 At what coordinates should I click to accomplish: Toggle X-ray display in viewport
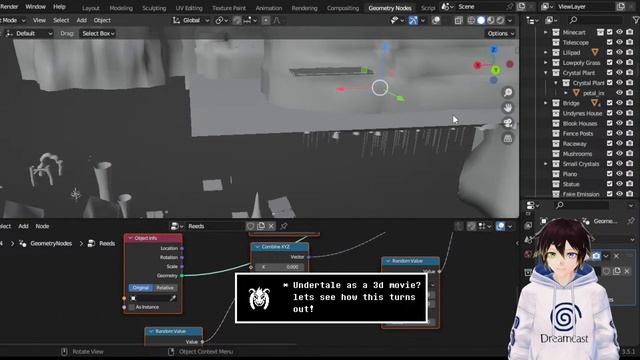pyautogui.click(x=458, y=20)
